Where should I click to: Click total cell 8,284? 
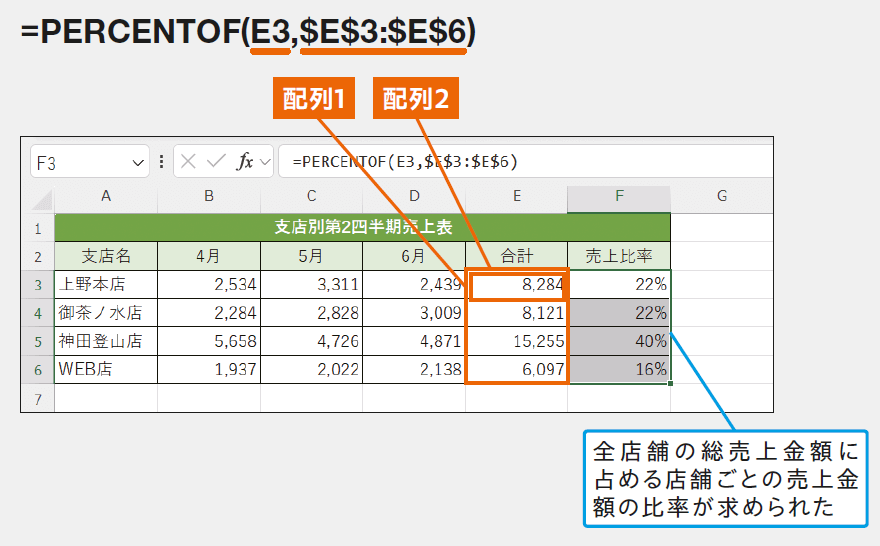517,285
